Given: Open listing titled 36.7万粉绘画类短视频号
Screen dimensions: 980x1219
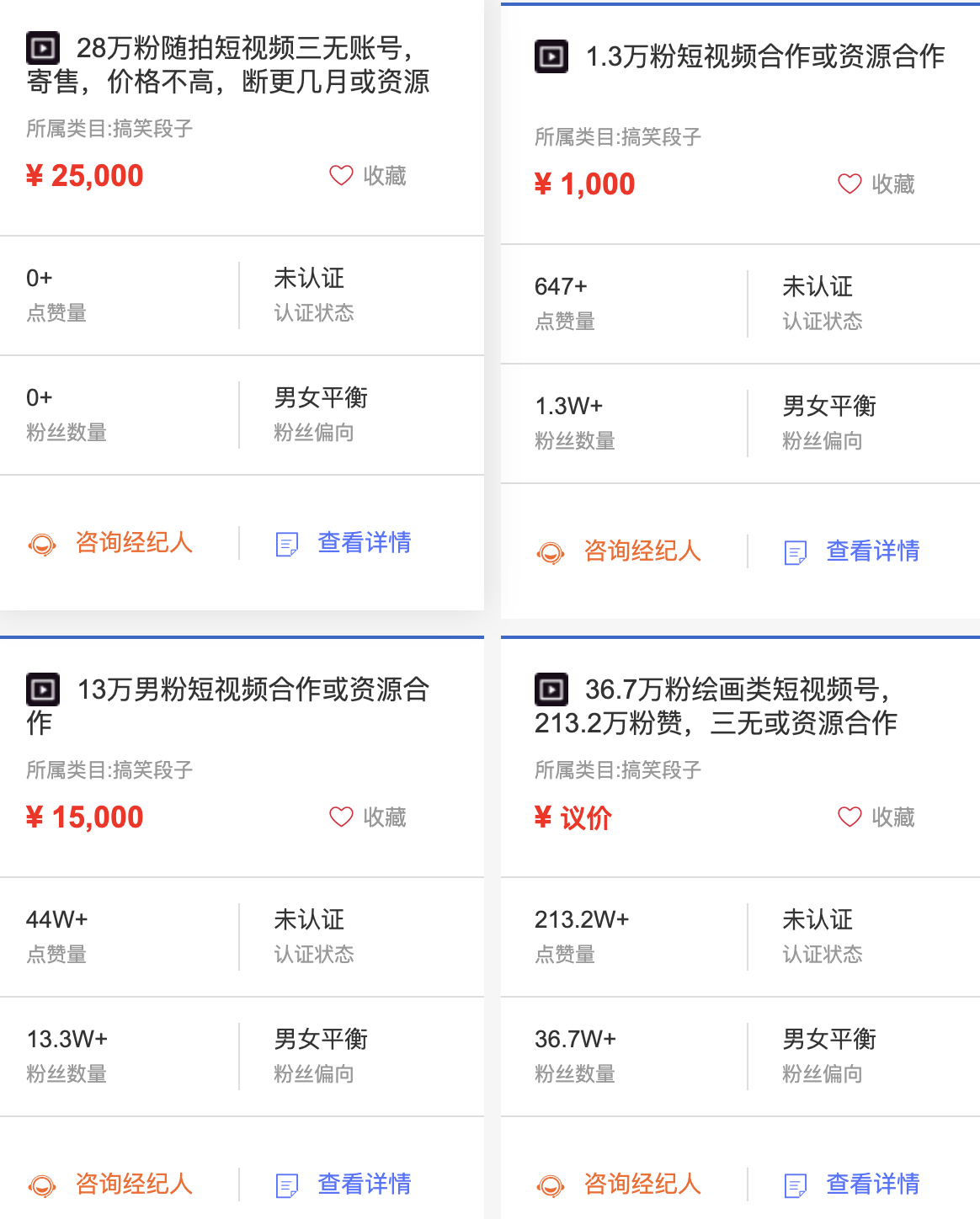Looking at the screenshot, I should point(716,705).
